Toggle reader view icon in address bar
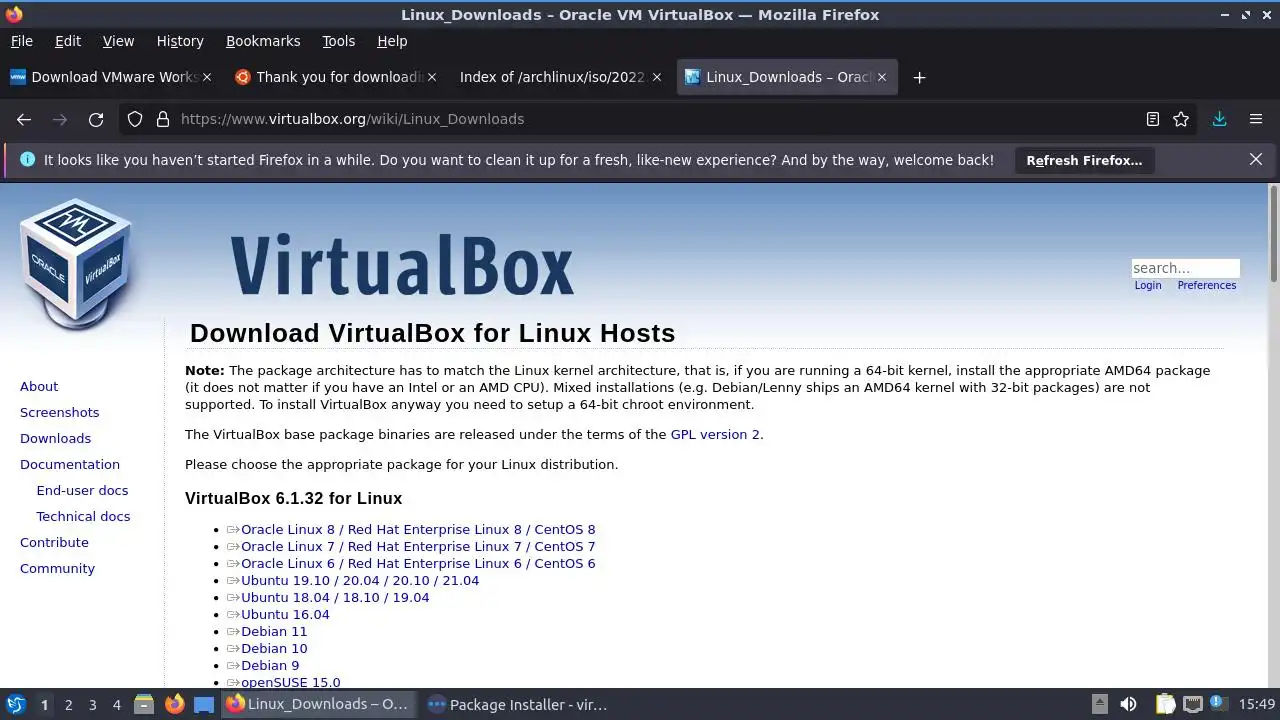The width and height of the screenshot is (1280, 720). coord(1153,119)
